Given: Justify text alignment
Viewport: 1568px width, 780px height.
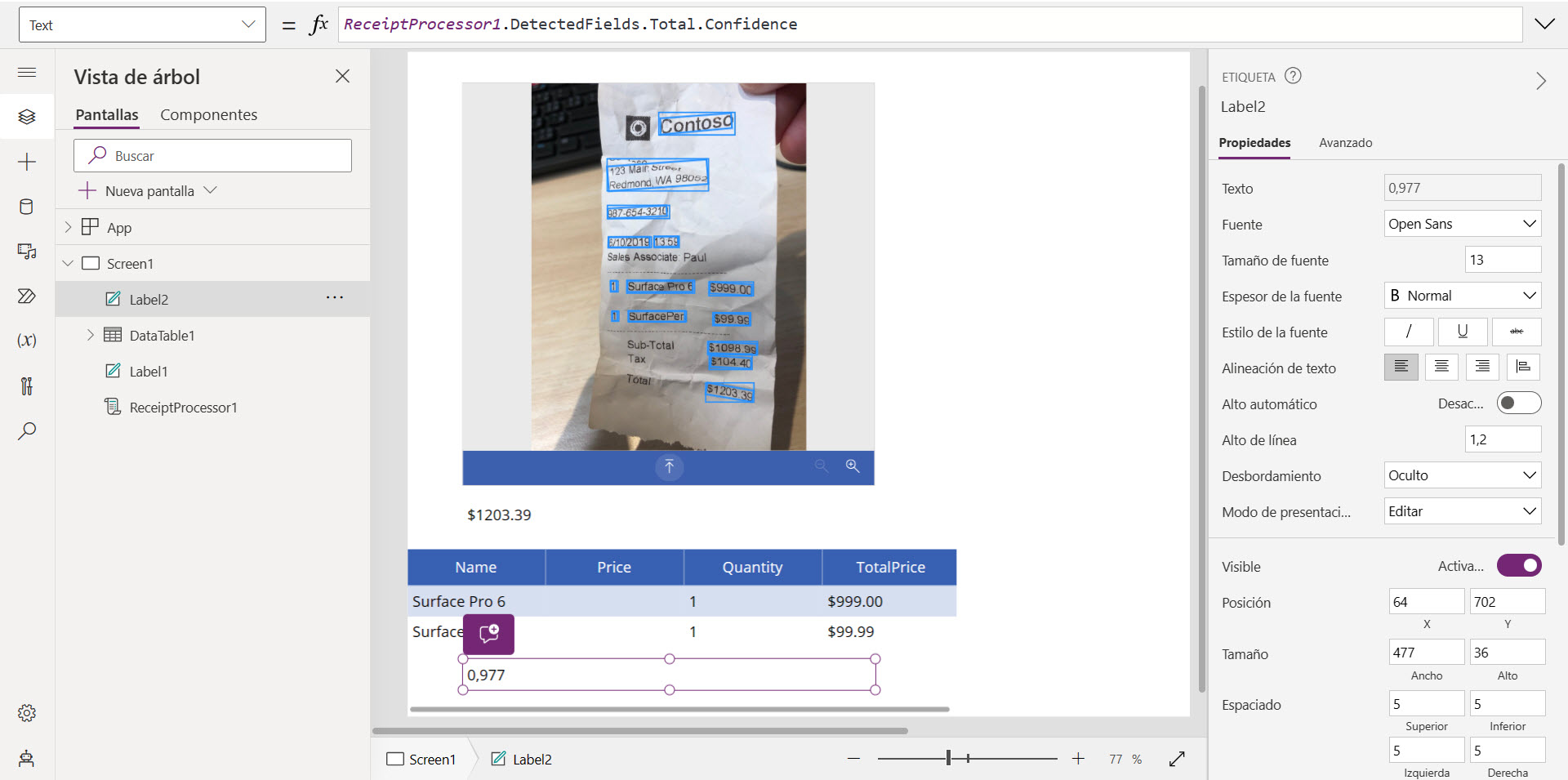Looking at the screenshot, I should (x=1523, y=367).
